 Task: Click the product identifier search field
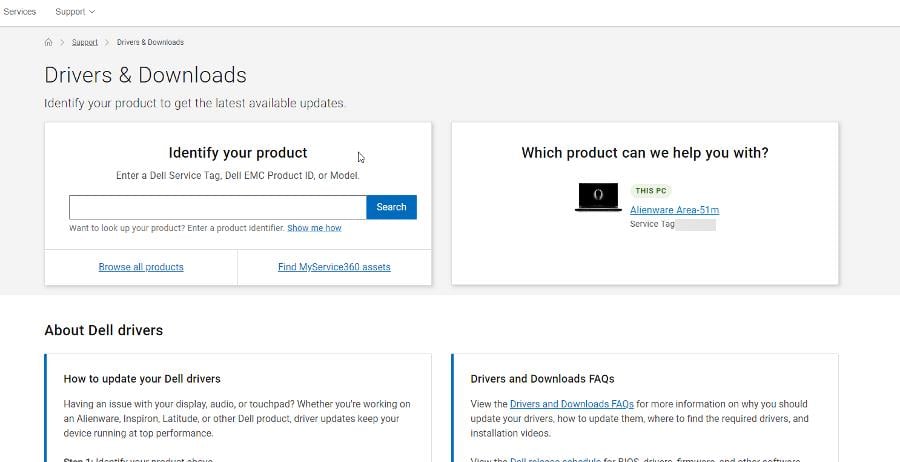pos(218,207)
